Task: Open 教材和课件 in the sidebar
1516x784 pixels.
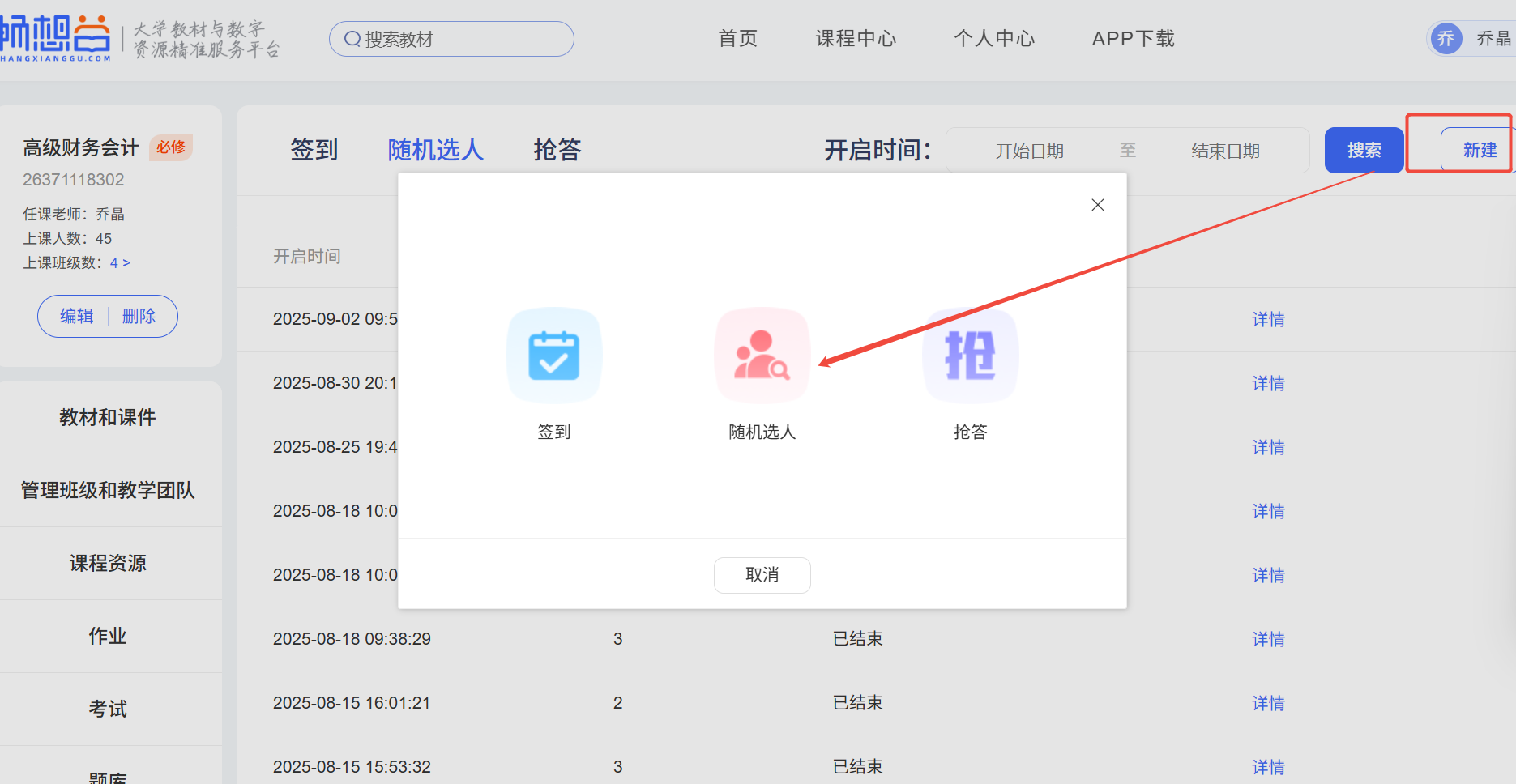Action: (x=108, y=417)
